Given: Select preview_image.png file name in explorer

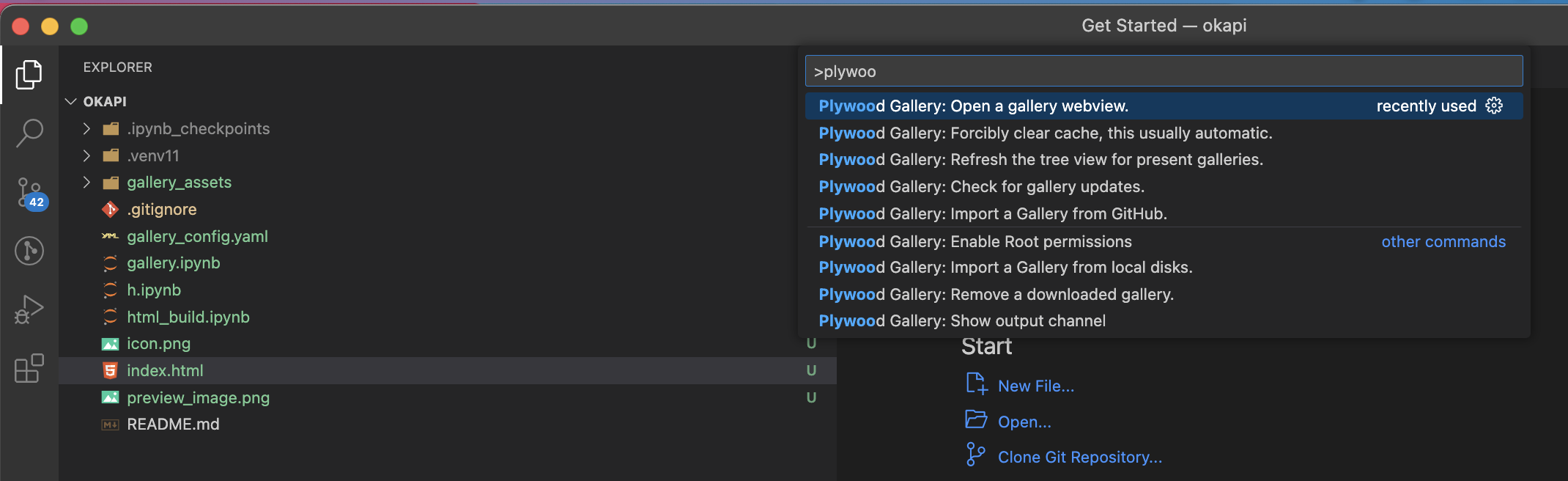Looking at the screenshot, I should (x=198, y=397).
